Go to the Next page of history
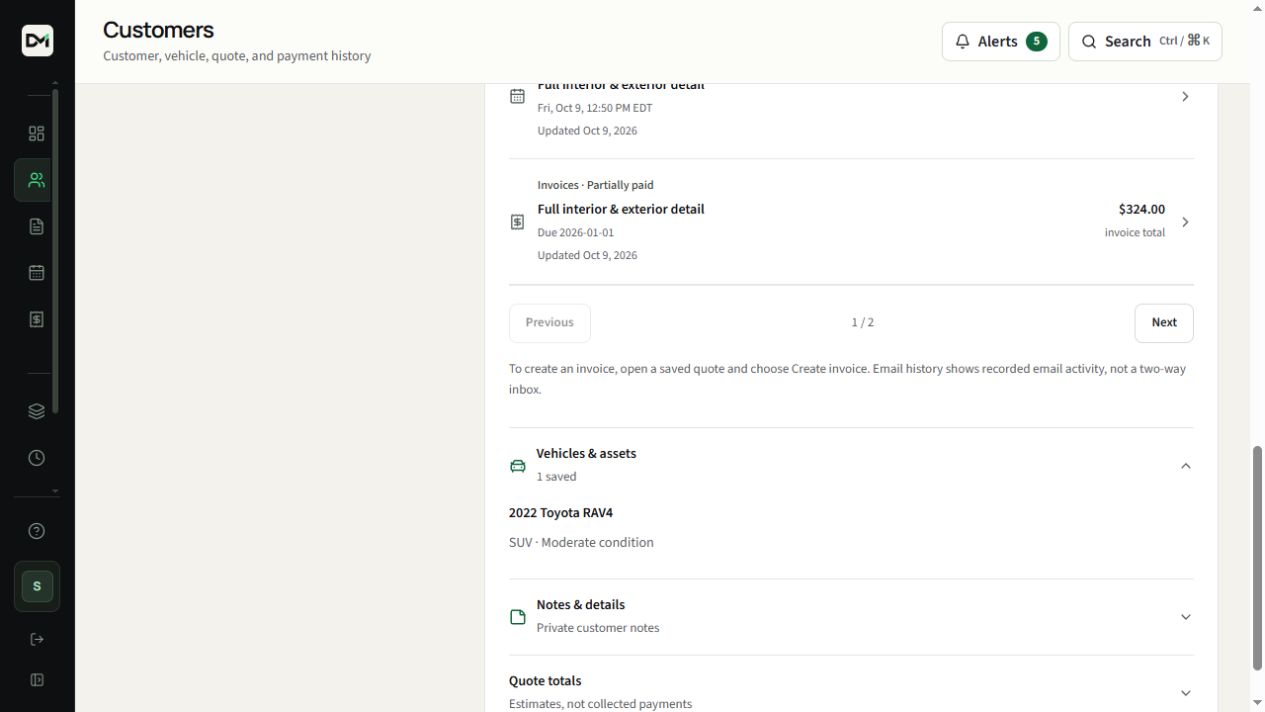Image resolution: width=1265 pixels, height=712 pixels. click(1164, 323)
